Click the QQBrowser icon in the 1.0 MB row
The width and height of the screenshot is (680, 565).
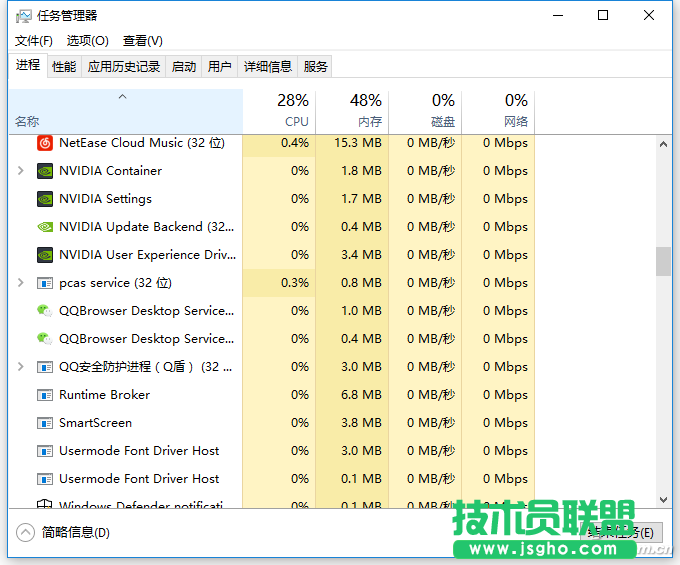point(45,311)
